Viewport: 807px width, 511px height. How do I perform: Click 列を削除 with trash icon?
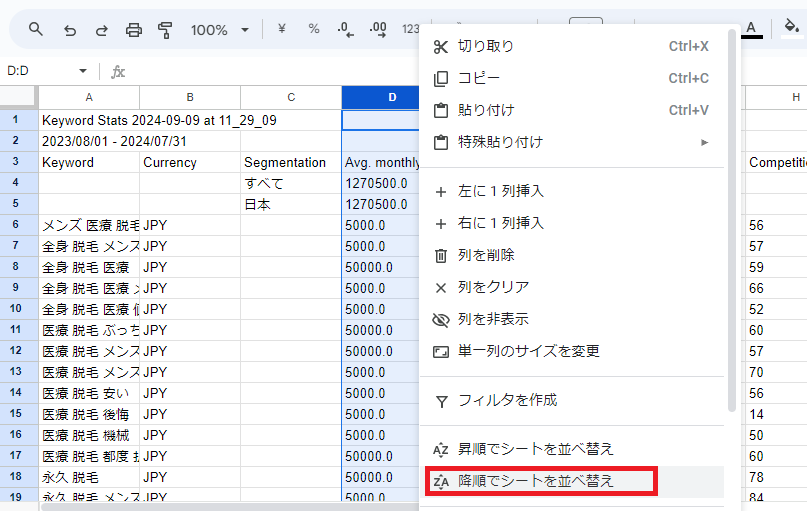pos(486,255)
